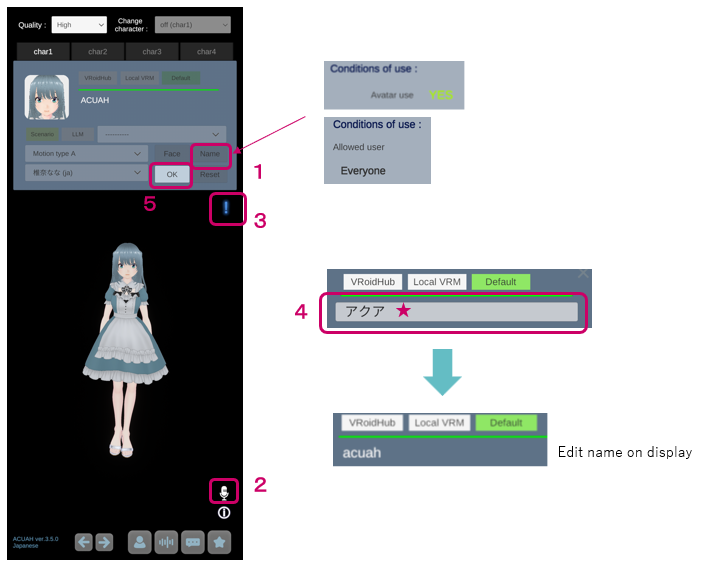This screenshot has width=705, height=565.
Task: Select Default above the アクア name field
Action: click(x=501, y=282)
